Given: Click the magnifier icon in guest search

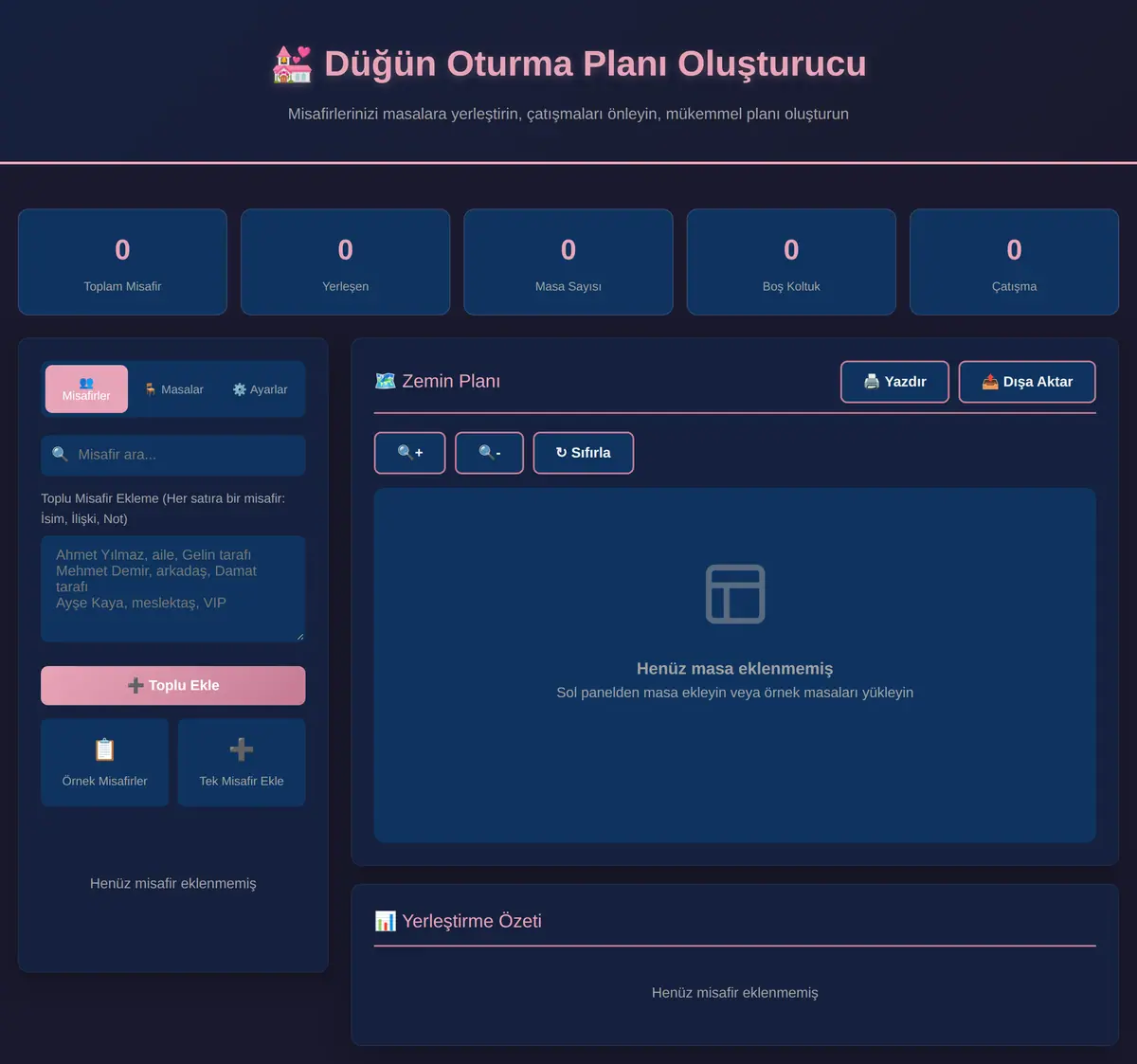Looking at the screenshot, I should (x=60, y=454).
